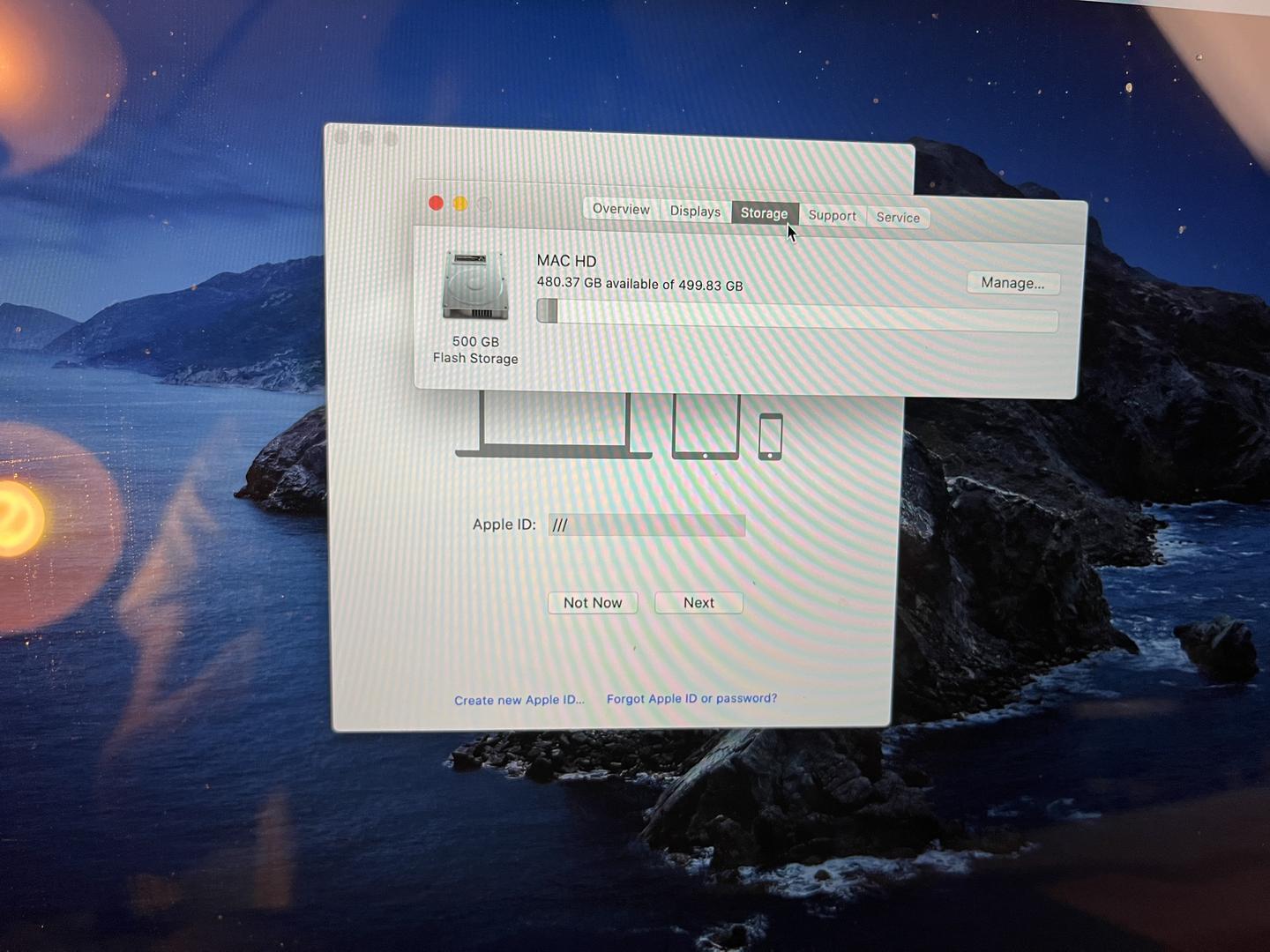Click the tablet device illustration
Viewport: 1270px width, 952px height.
point(706,428)
